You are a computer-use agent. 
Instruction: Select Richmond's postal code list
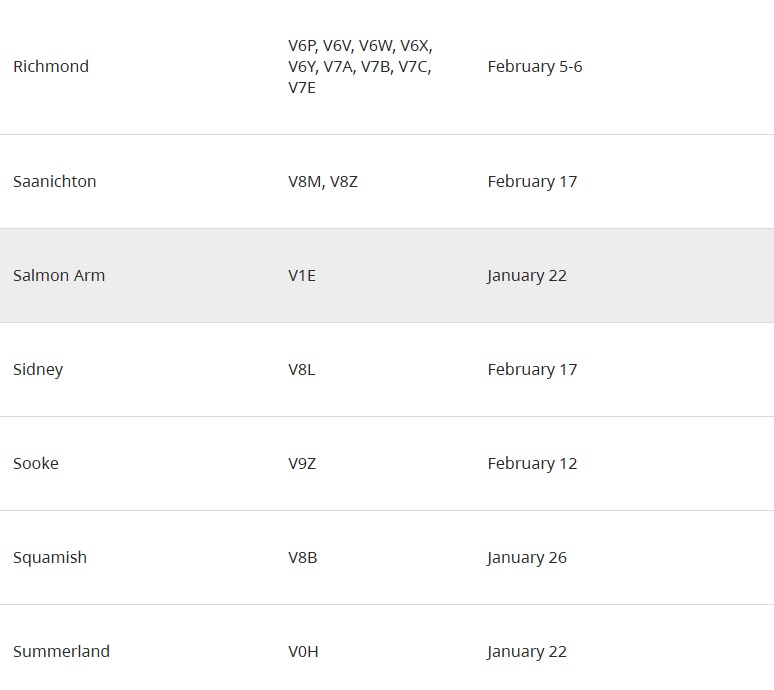pos(360,67)
